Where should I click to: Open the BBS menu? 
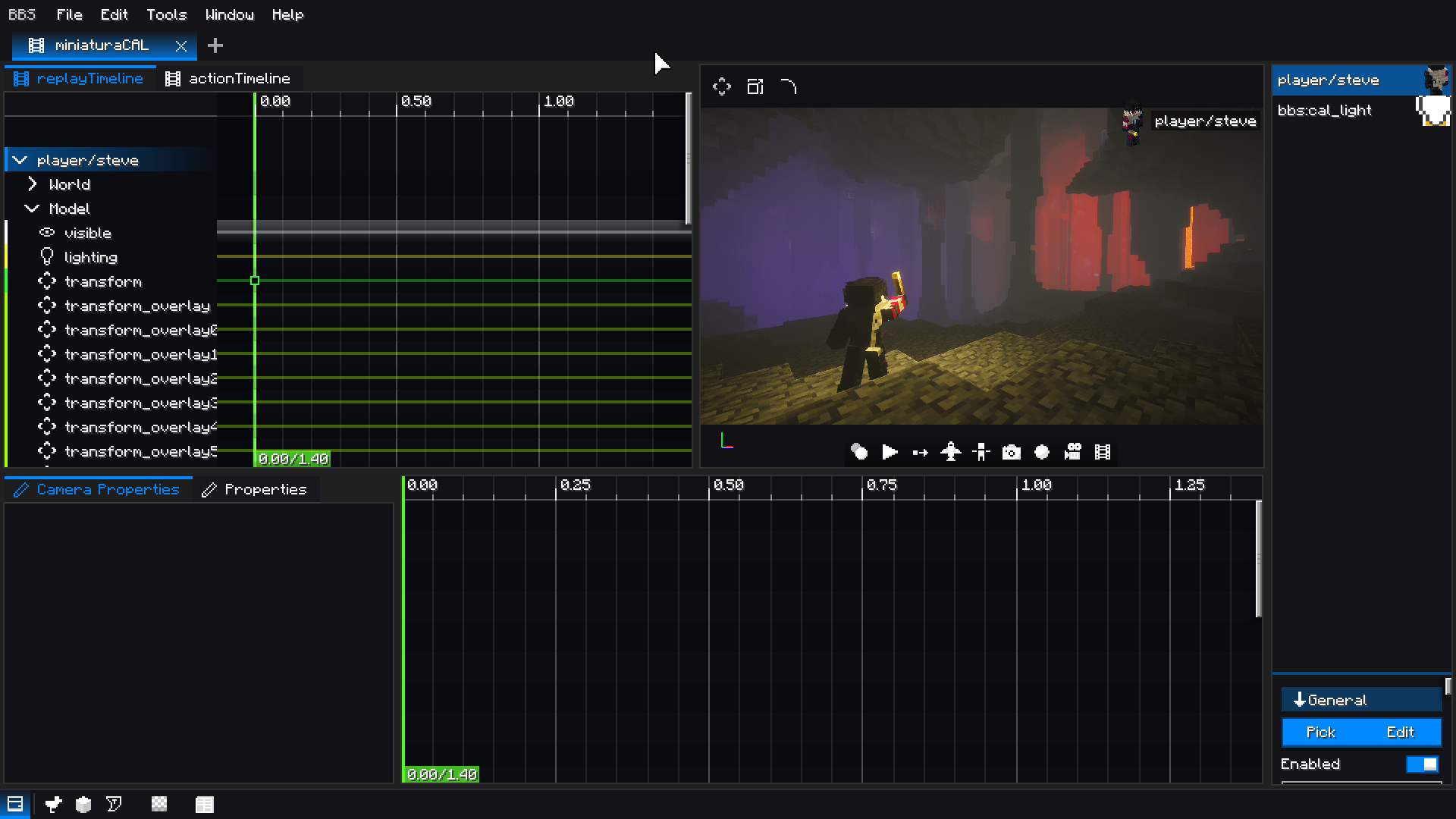pyautogui.click(x=22, y=14)
